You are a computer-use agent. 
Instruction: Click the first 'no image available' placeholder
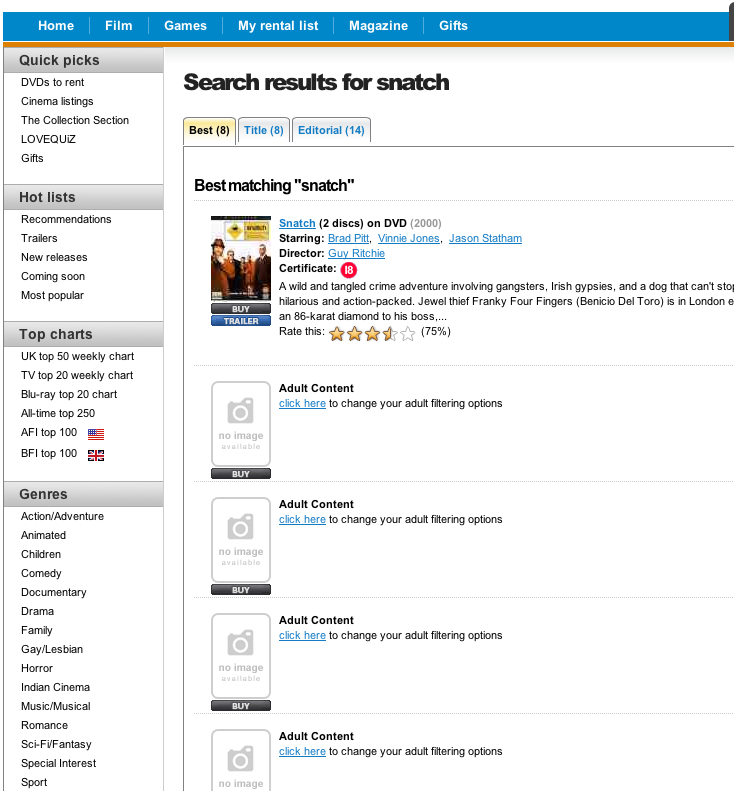coord(241,424)
